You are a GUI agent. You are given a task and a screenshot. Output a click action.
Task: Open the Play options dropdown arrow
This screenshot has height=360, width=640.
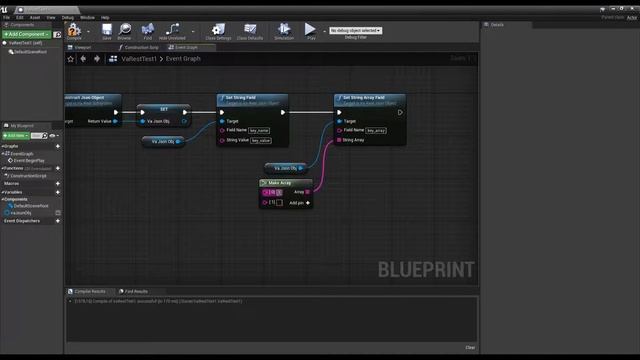pos(324,31)
